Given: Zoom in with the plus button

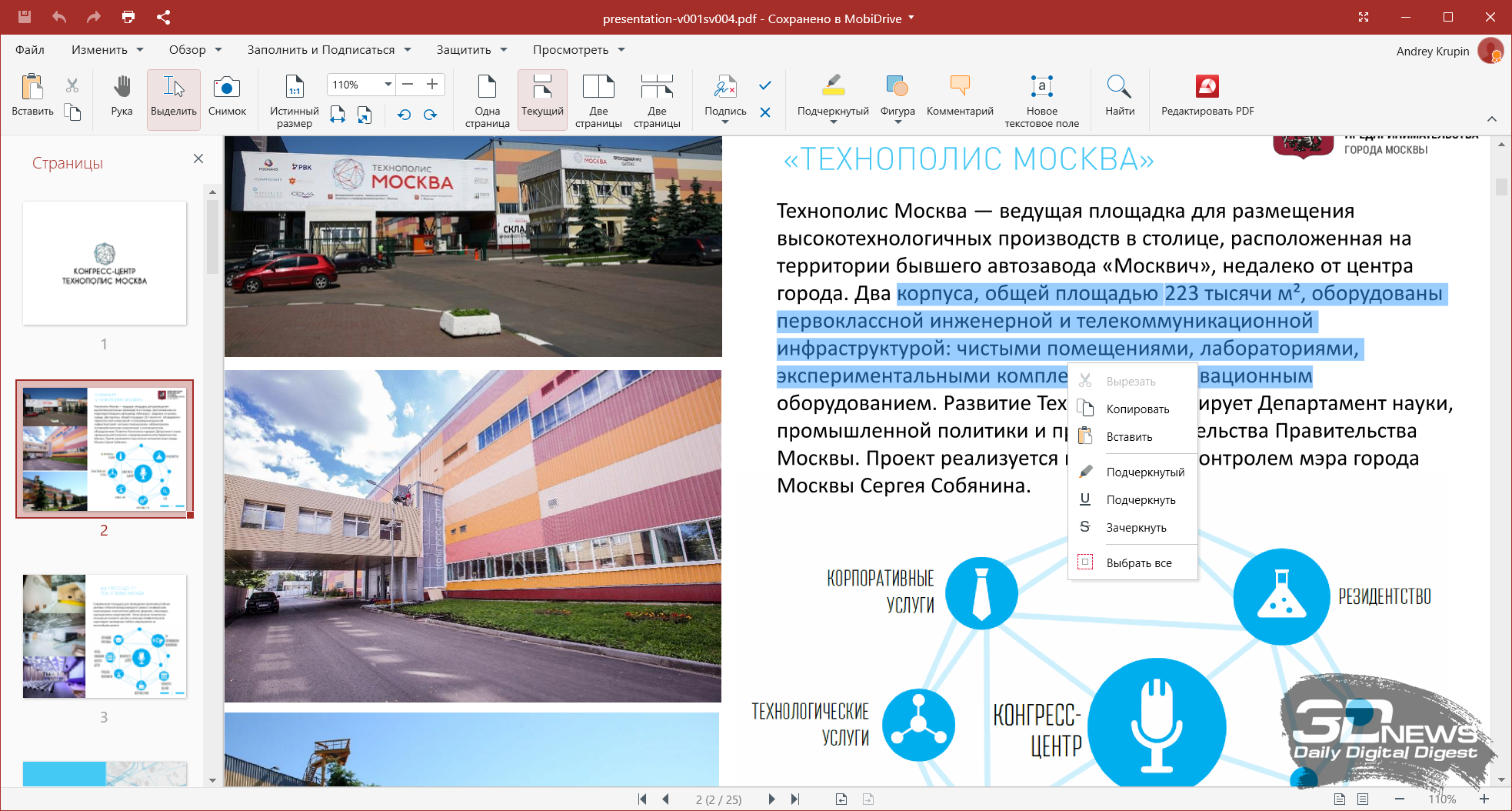Looking at the screenshot, I should pyautogui.click(x=432, y=84).
